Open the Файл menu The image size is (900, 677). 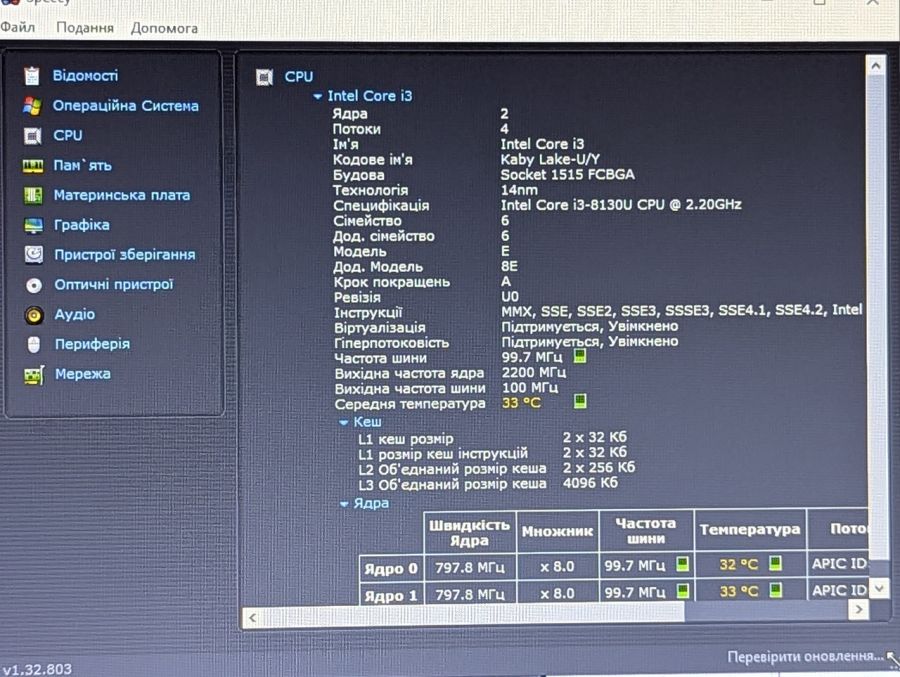pyautogui.click(x=18, y=27)
